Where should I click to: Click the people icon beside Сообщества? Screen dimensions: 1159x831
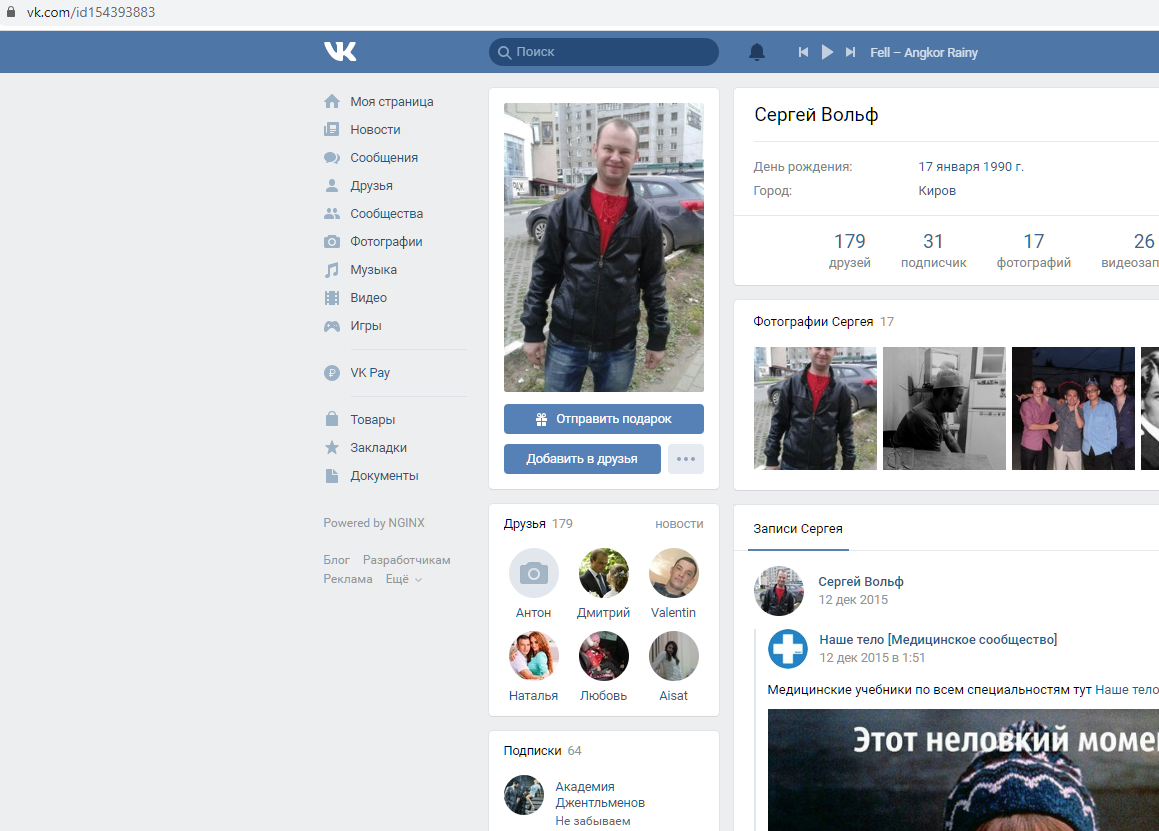[332, 214]
